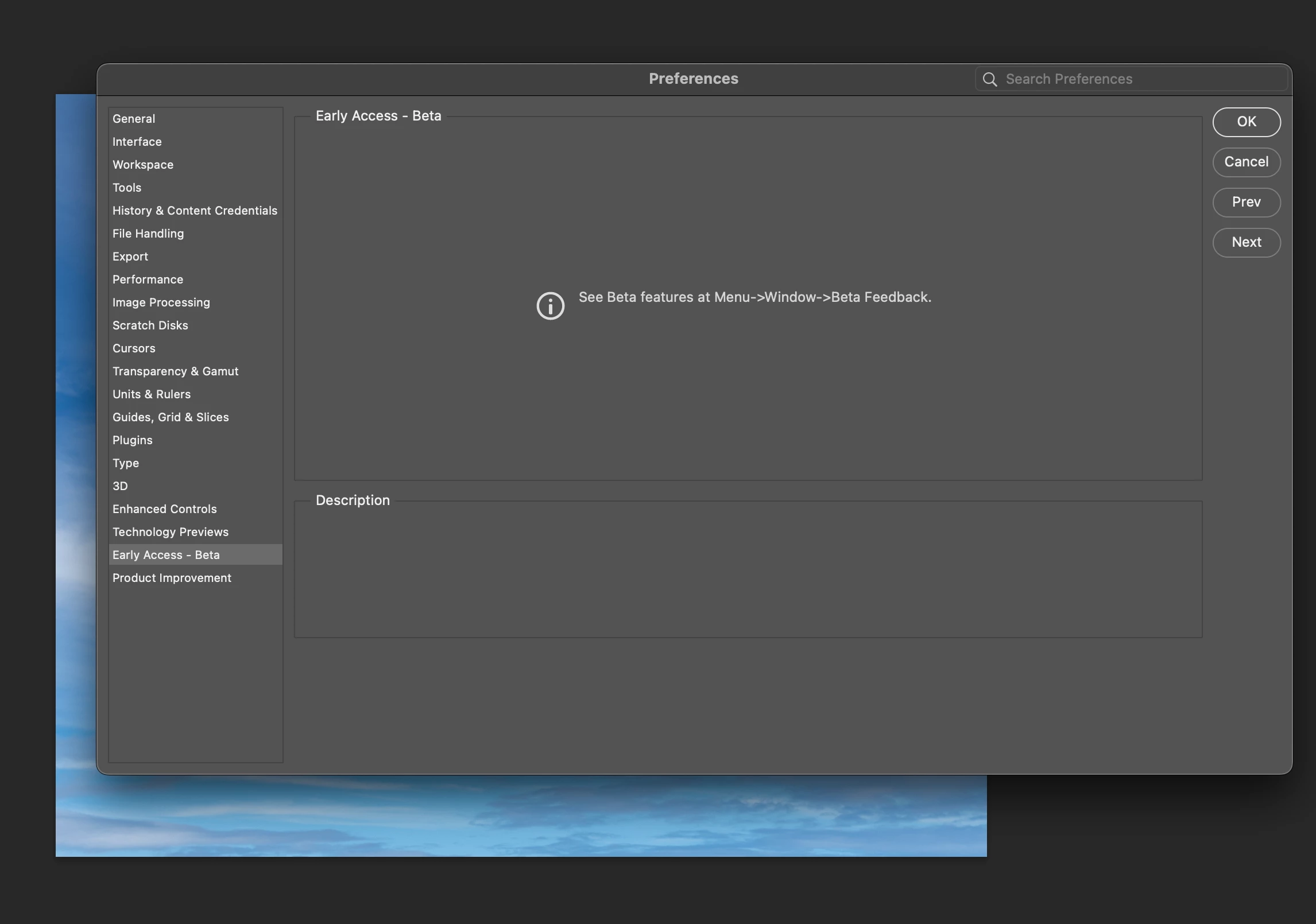Image resolution: width=1316 pixels, height=924 pixels.
Task: Click the search magnifier icon
Action: (989, 79)
